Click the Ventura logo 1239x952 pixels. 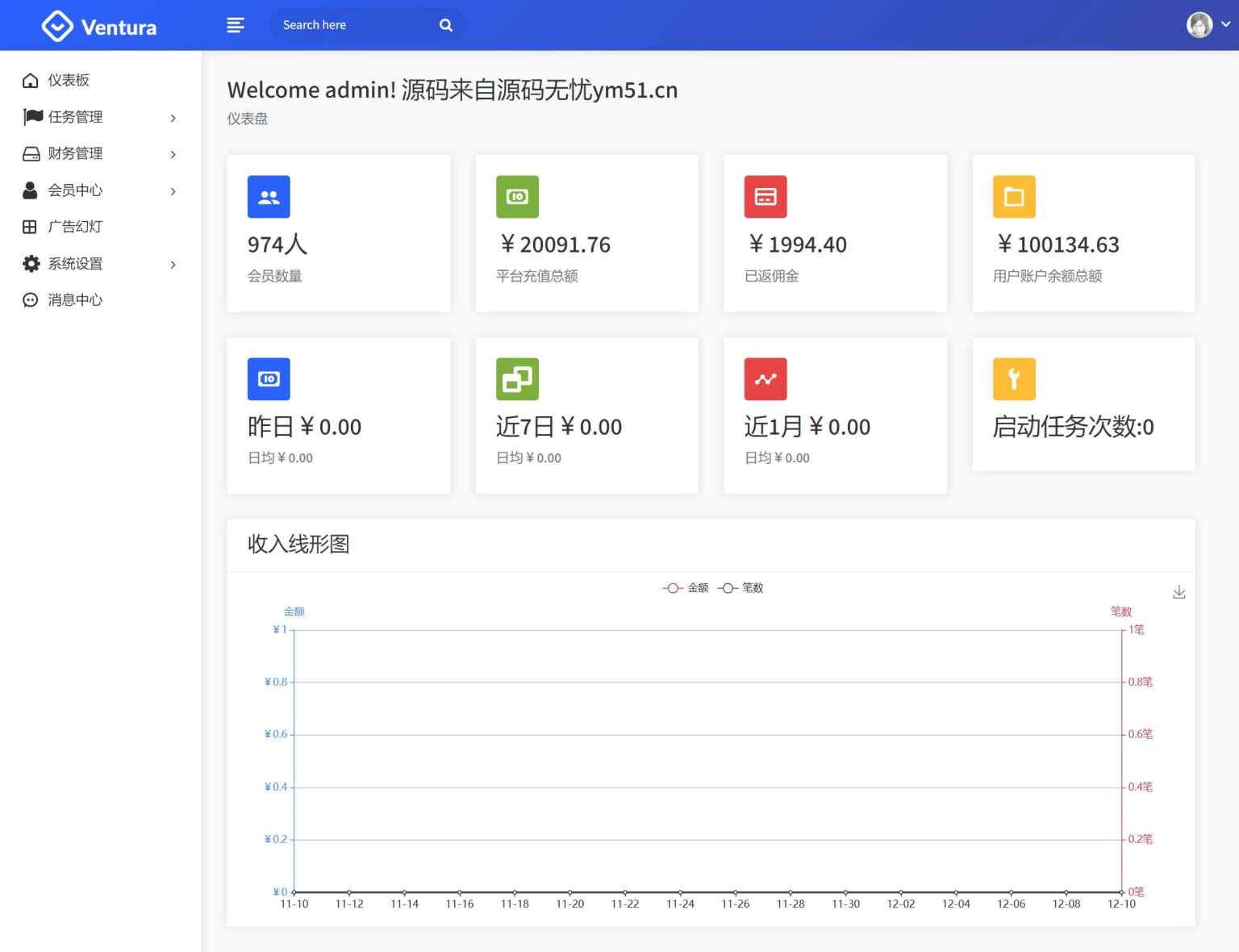pyautogui.click(x=98, y=25)
